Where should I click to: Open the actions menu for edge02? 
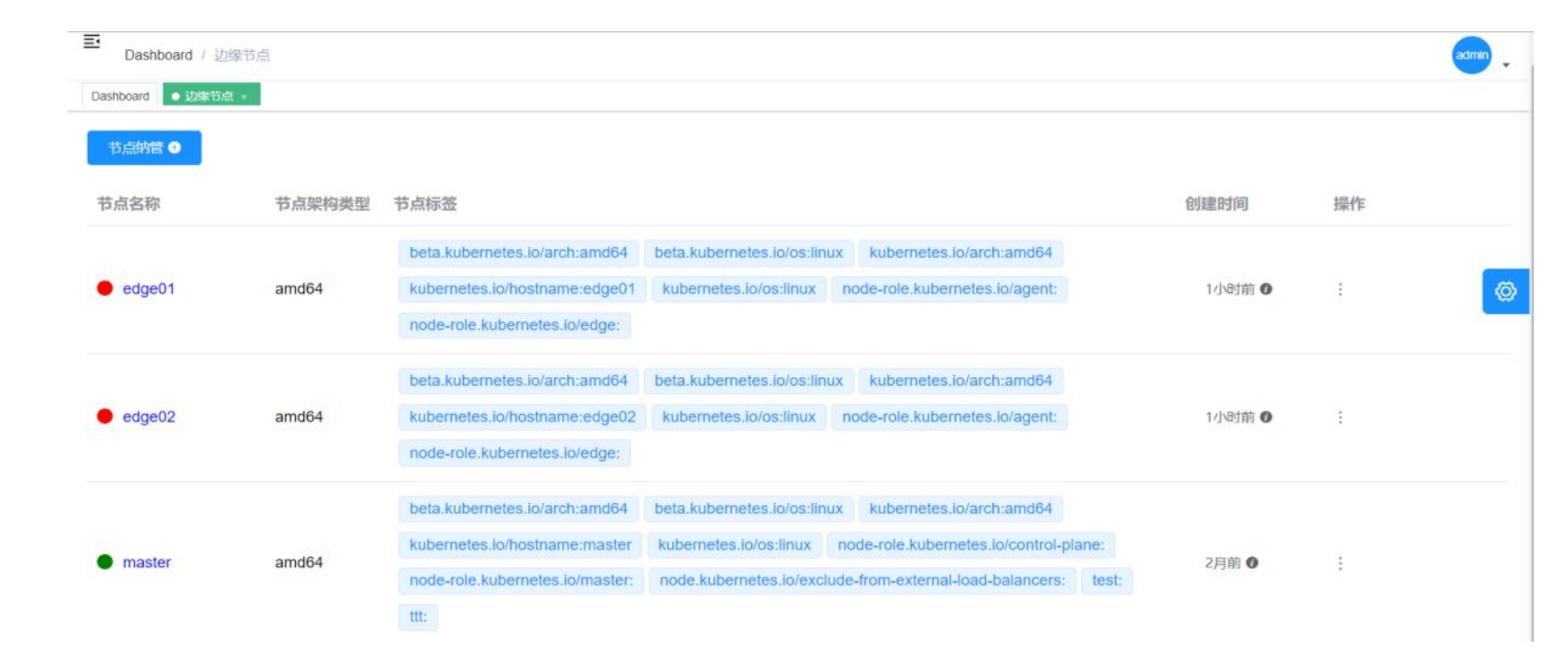click(1339, 417)
